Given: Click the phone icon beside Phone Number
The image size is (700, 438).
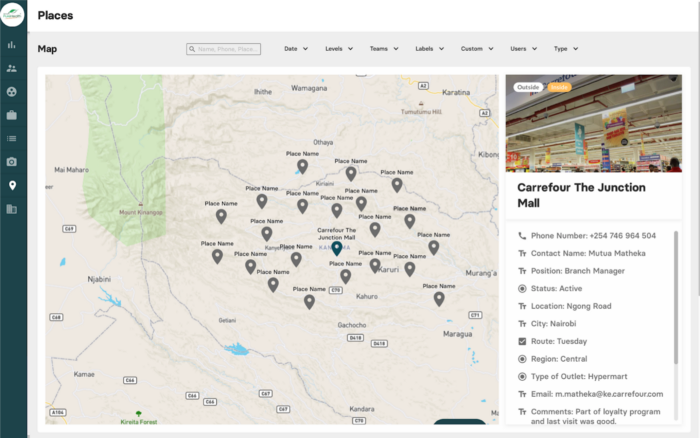Looking at the screenshot, I should [x=522, y=235].
